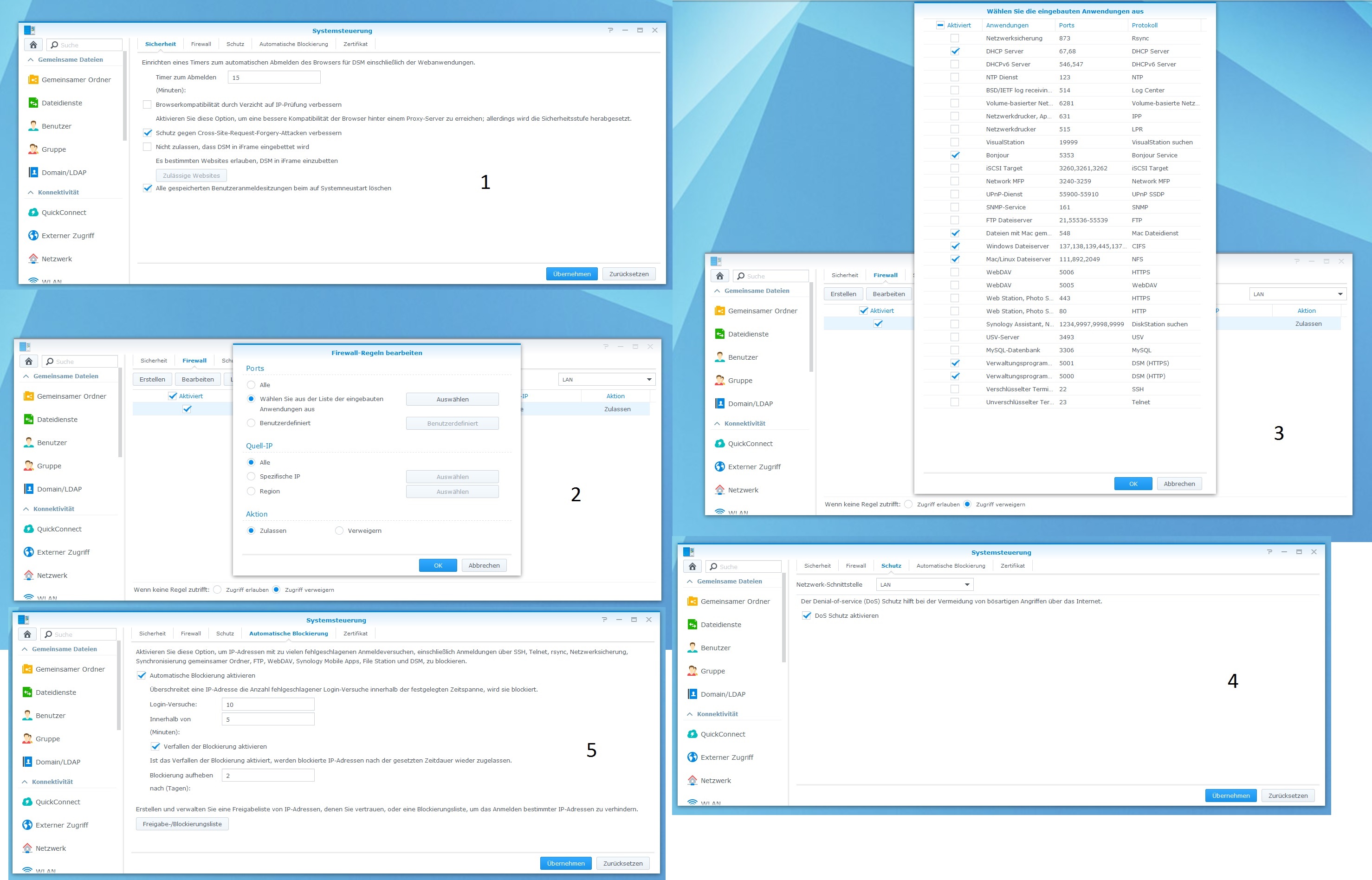
Task: Click the help question mark icon in window 1
Action: (610, 30)
